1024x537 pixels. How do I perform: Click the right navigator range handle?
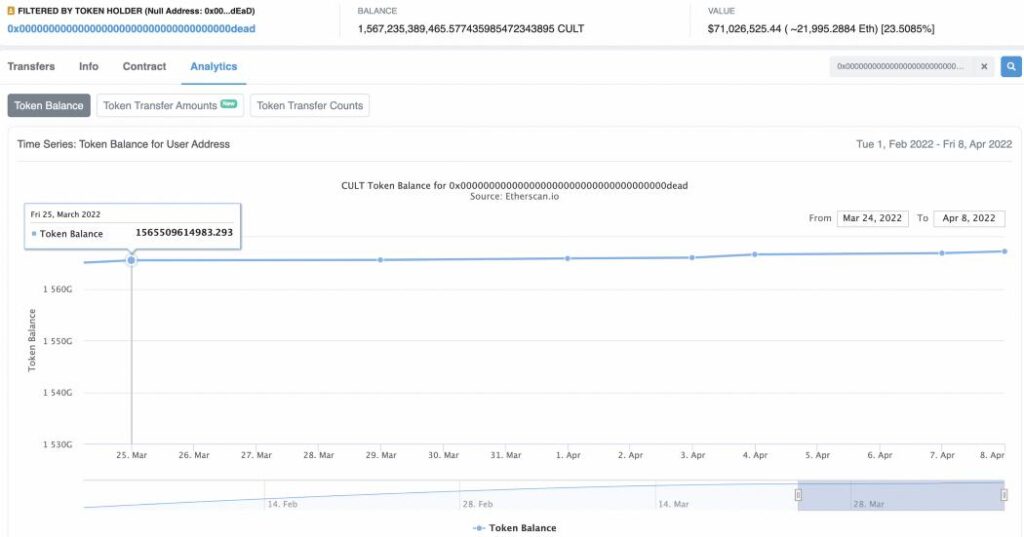(1004, 495)
